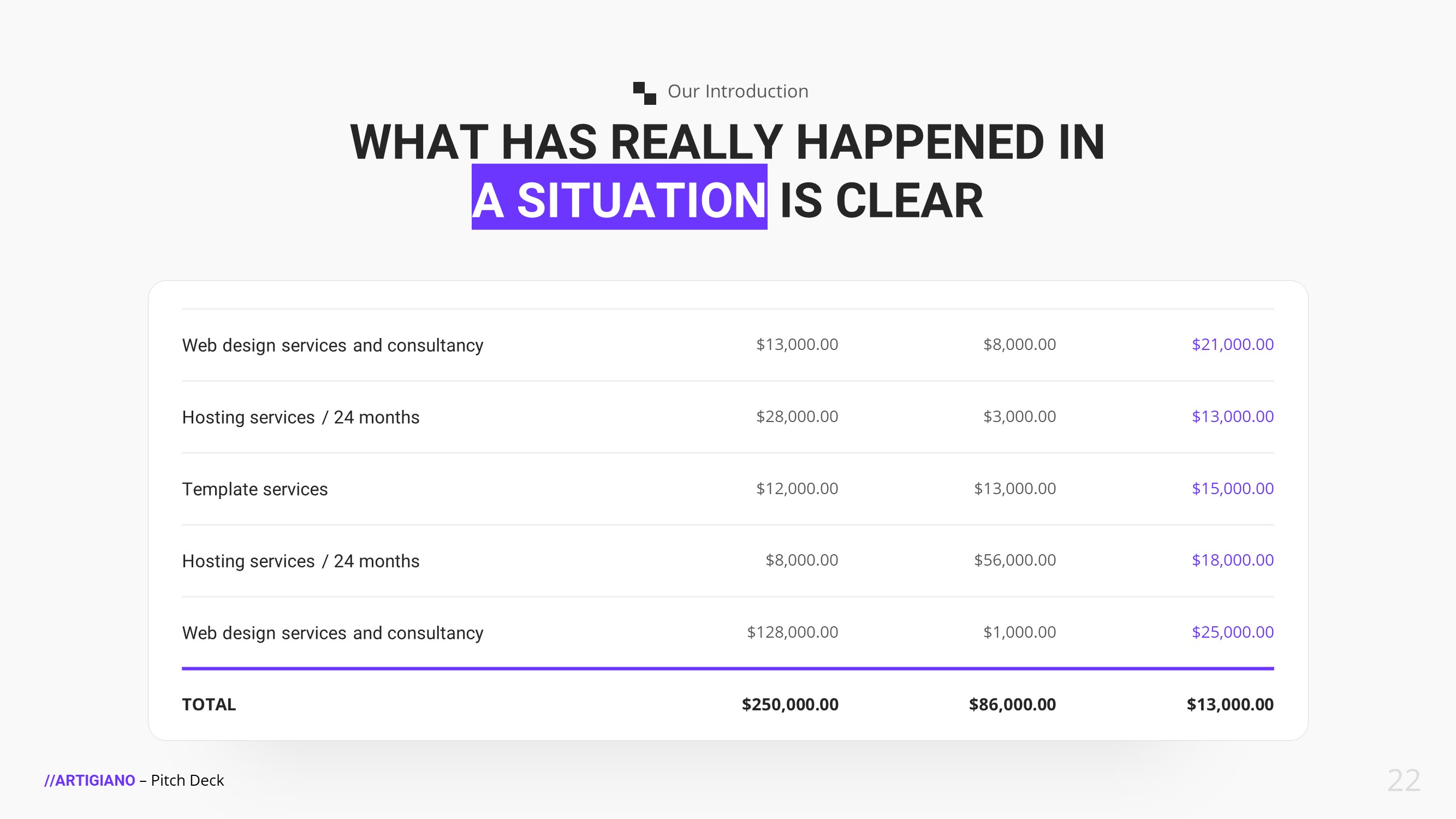
Task: Click the $1,000.00 value
Action: [1019, 632]
